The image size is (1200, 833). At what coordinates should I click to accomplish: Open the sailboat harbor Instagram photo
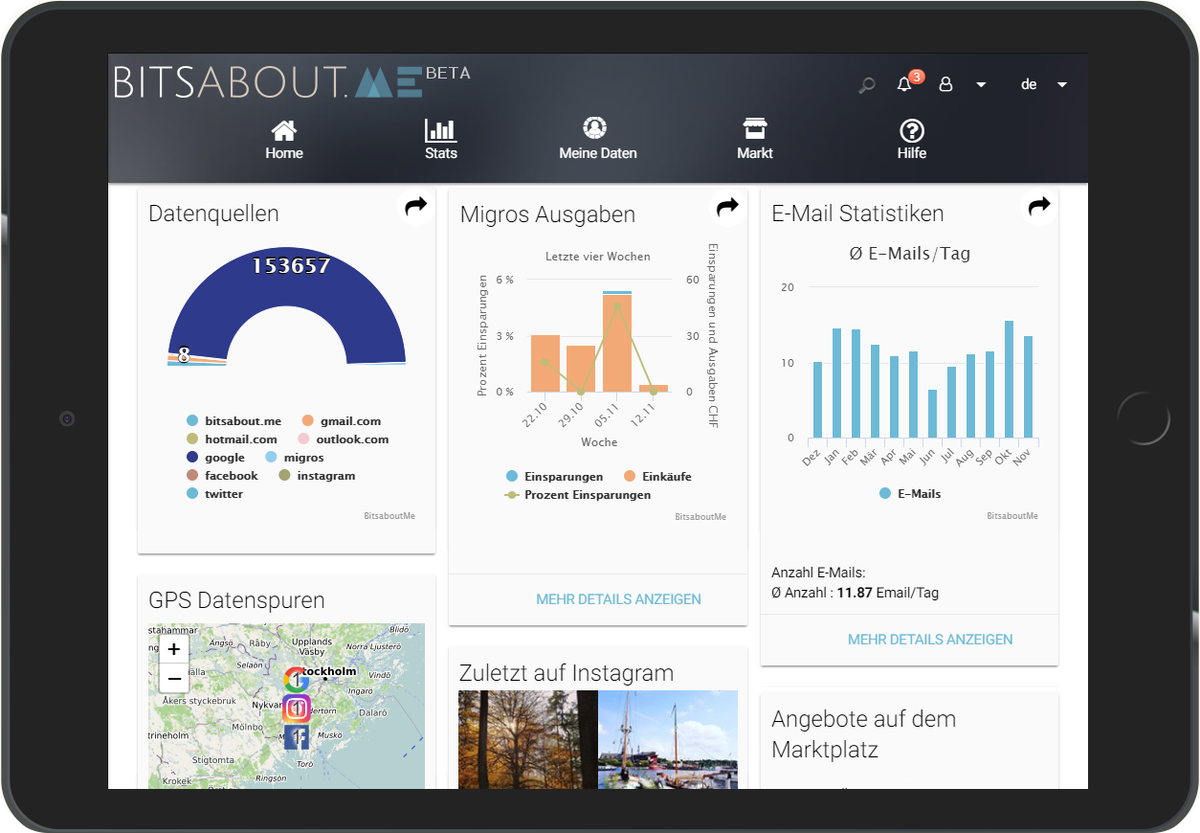point(668,740)
